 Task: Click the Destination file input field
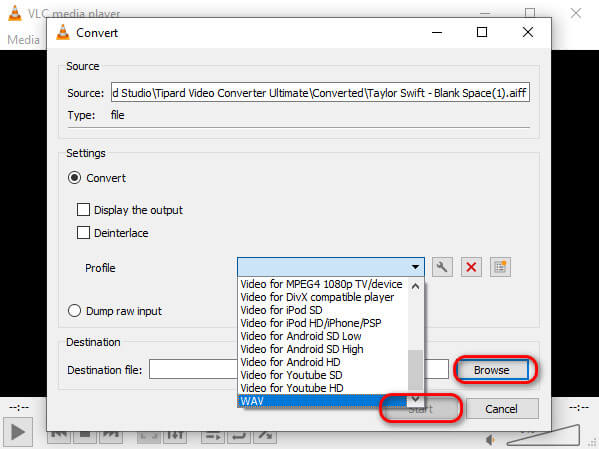(298, 369)
